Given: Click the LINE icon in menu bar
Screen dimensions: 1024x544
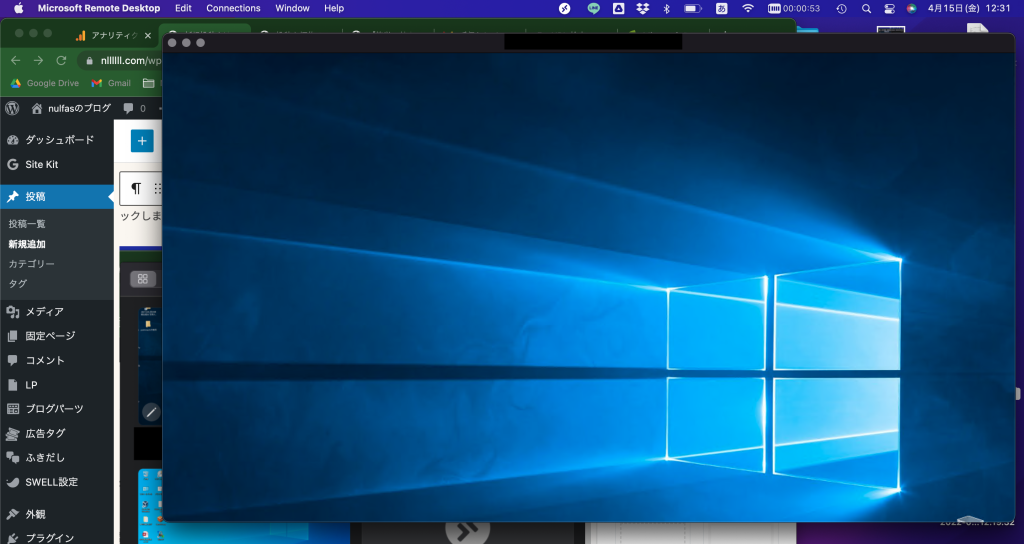Looking at the screenshot, I should point(593,8).
